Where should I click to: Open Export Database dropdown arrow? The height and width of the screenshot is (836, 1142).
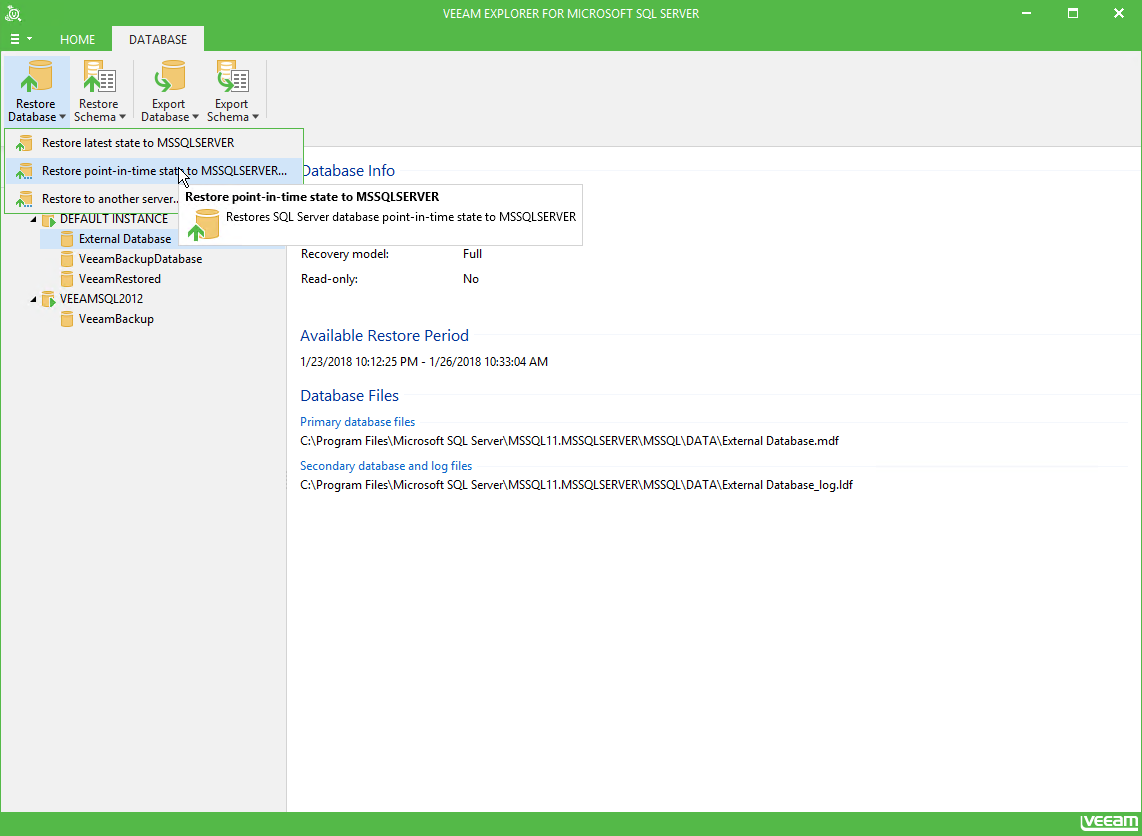(x=195, y=117)
